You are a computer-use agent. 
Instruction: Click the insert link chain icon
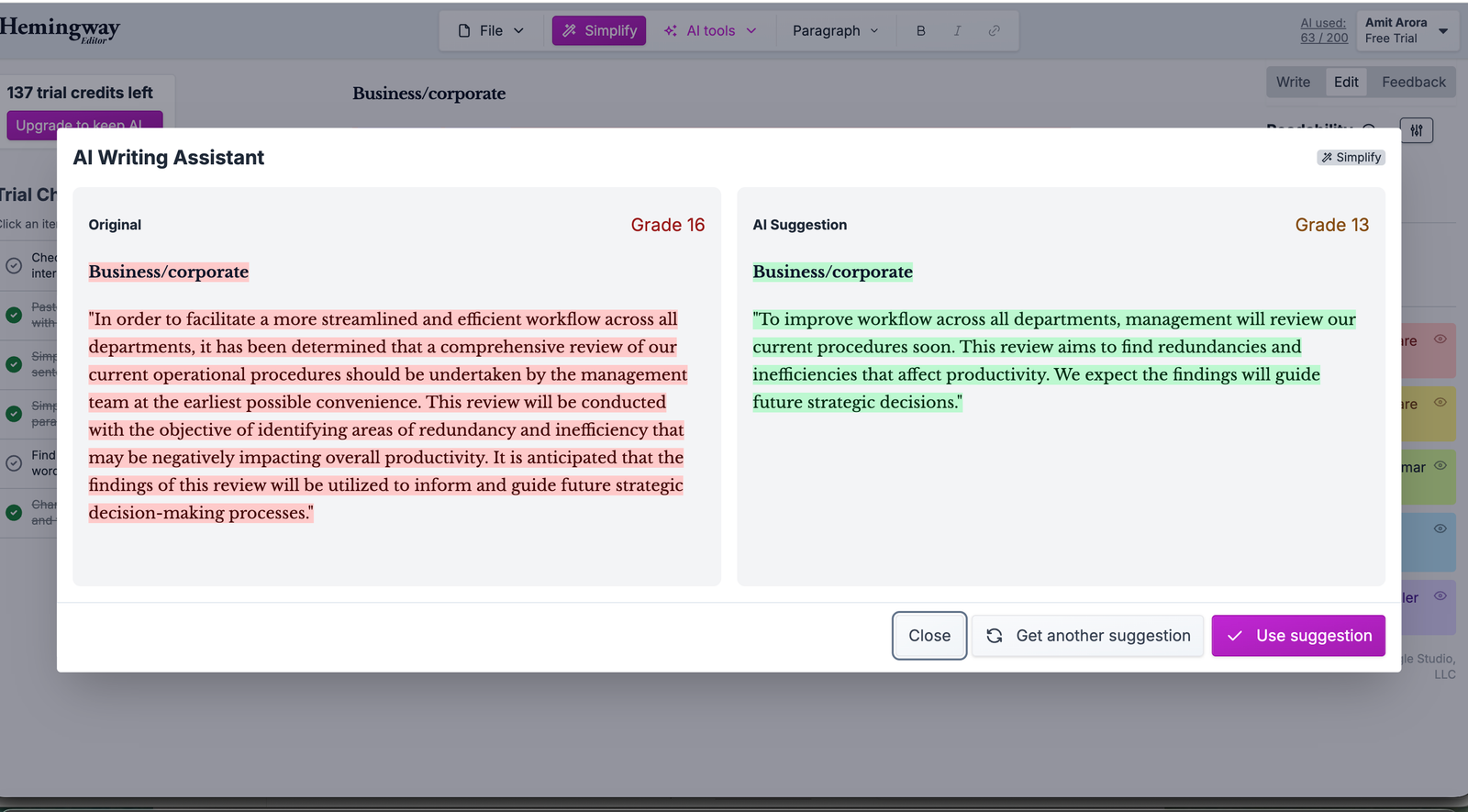click(994, 30)
